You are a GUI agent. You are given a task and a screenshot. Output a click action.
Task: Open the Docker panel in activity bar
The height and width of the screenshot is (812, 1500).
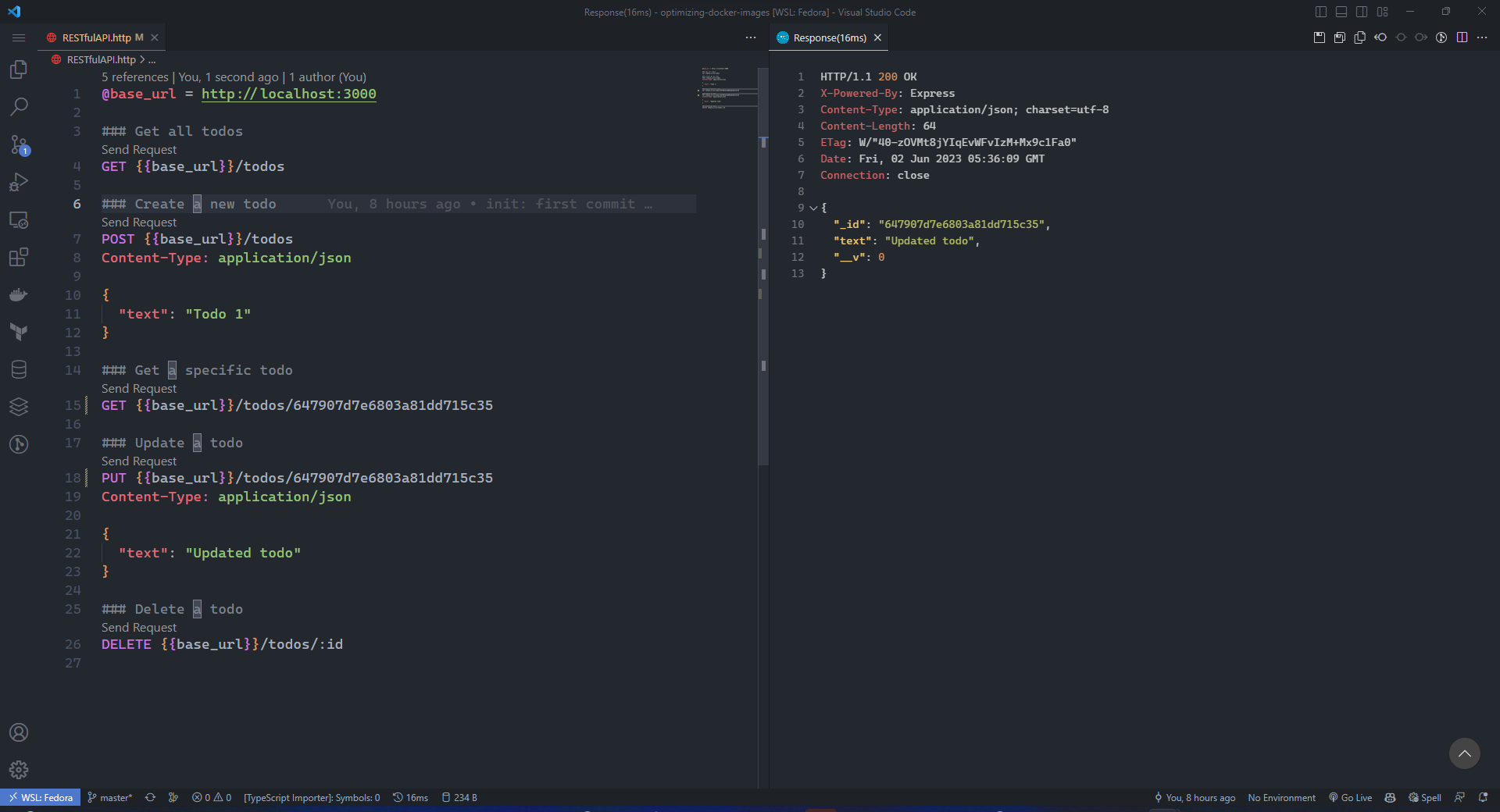19,294
